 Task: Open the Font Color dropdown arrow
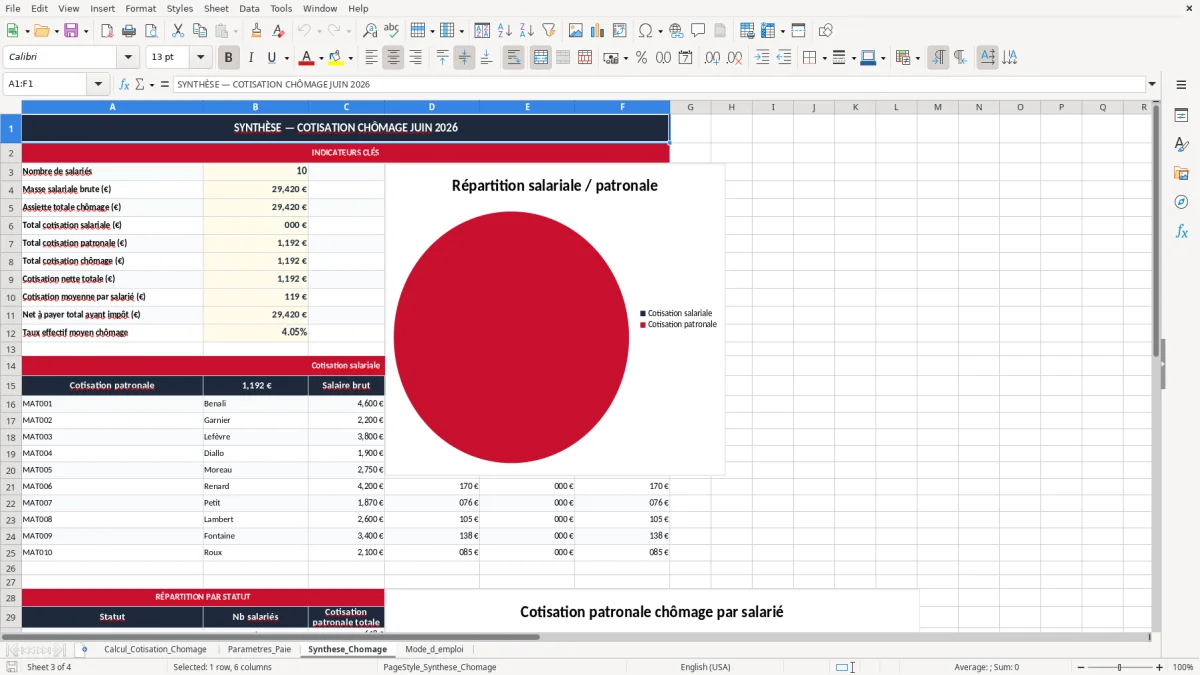click(x=321, y=58)
